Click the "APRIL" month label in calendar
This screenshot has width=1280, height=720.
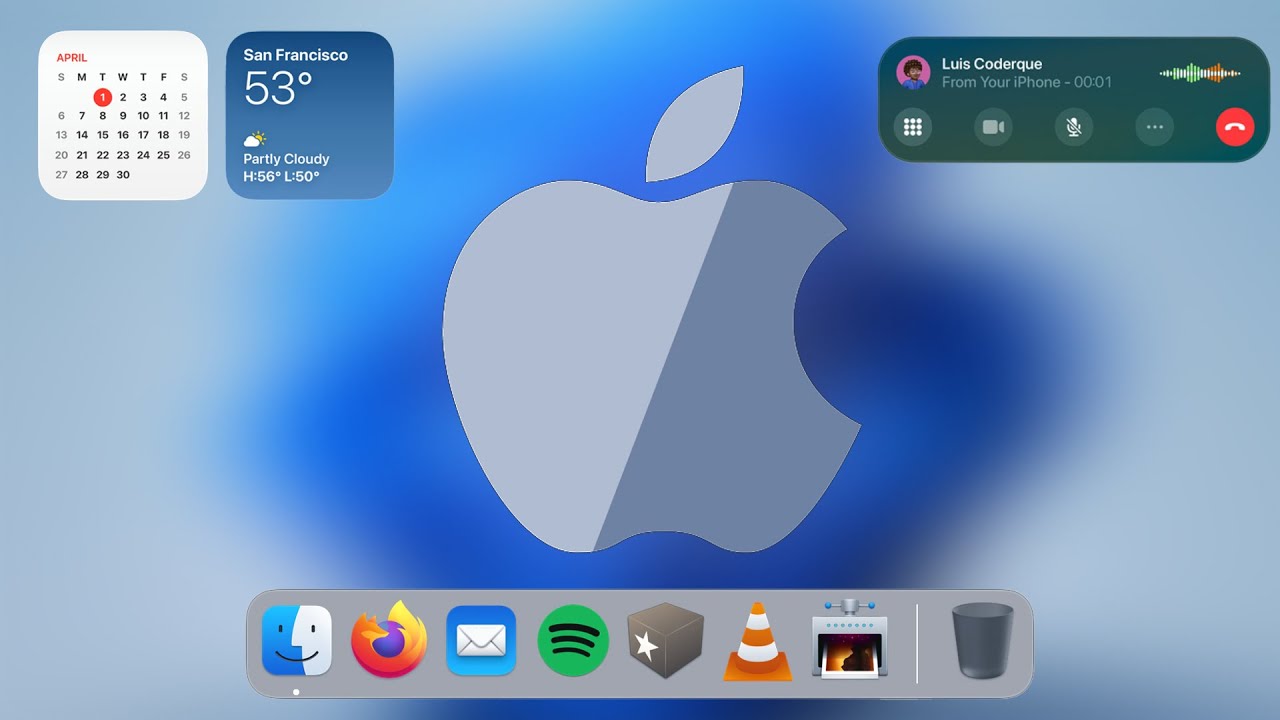(x=72, y=58)
